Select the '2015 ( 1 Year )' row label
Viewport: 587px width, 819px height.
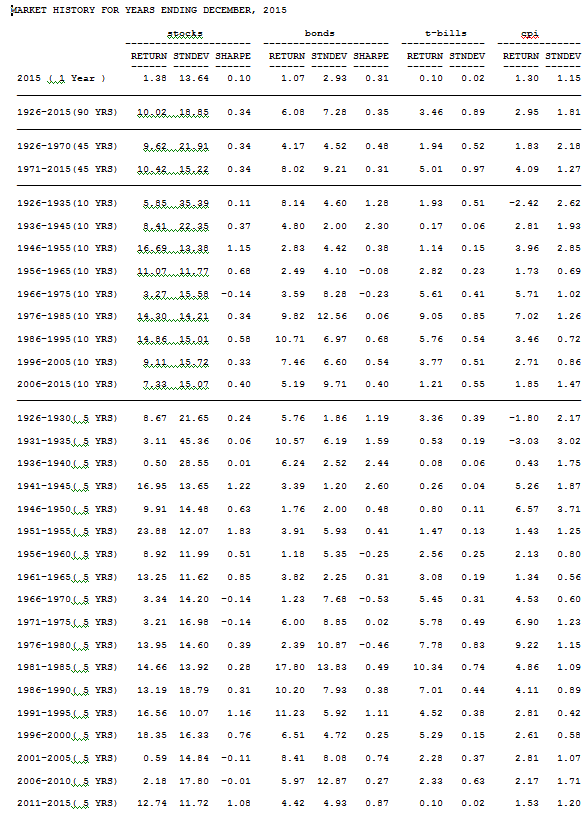(61, 78)
